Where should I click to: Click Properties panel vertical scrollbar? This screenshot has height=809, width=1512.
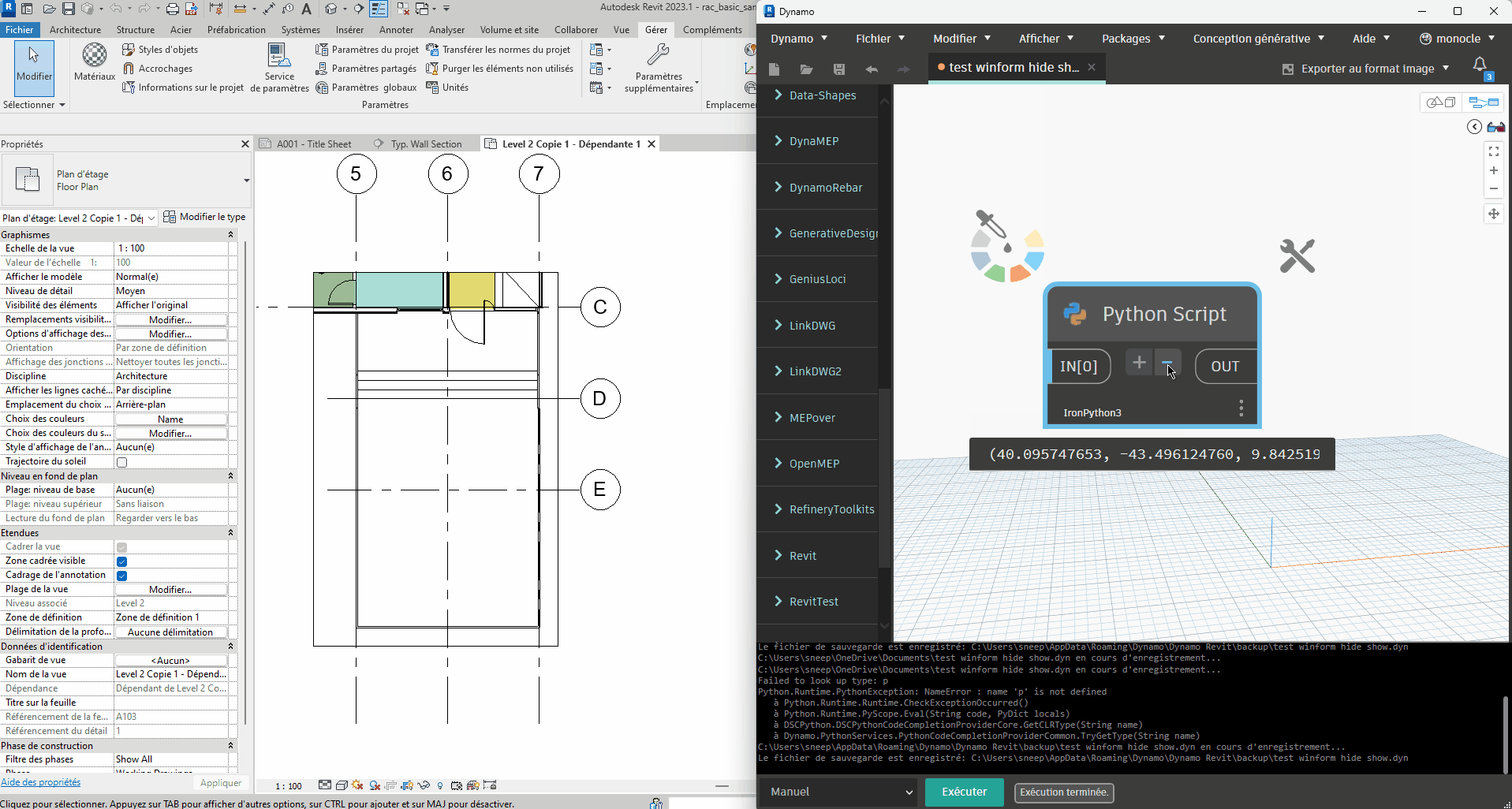pos(245,483)
